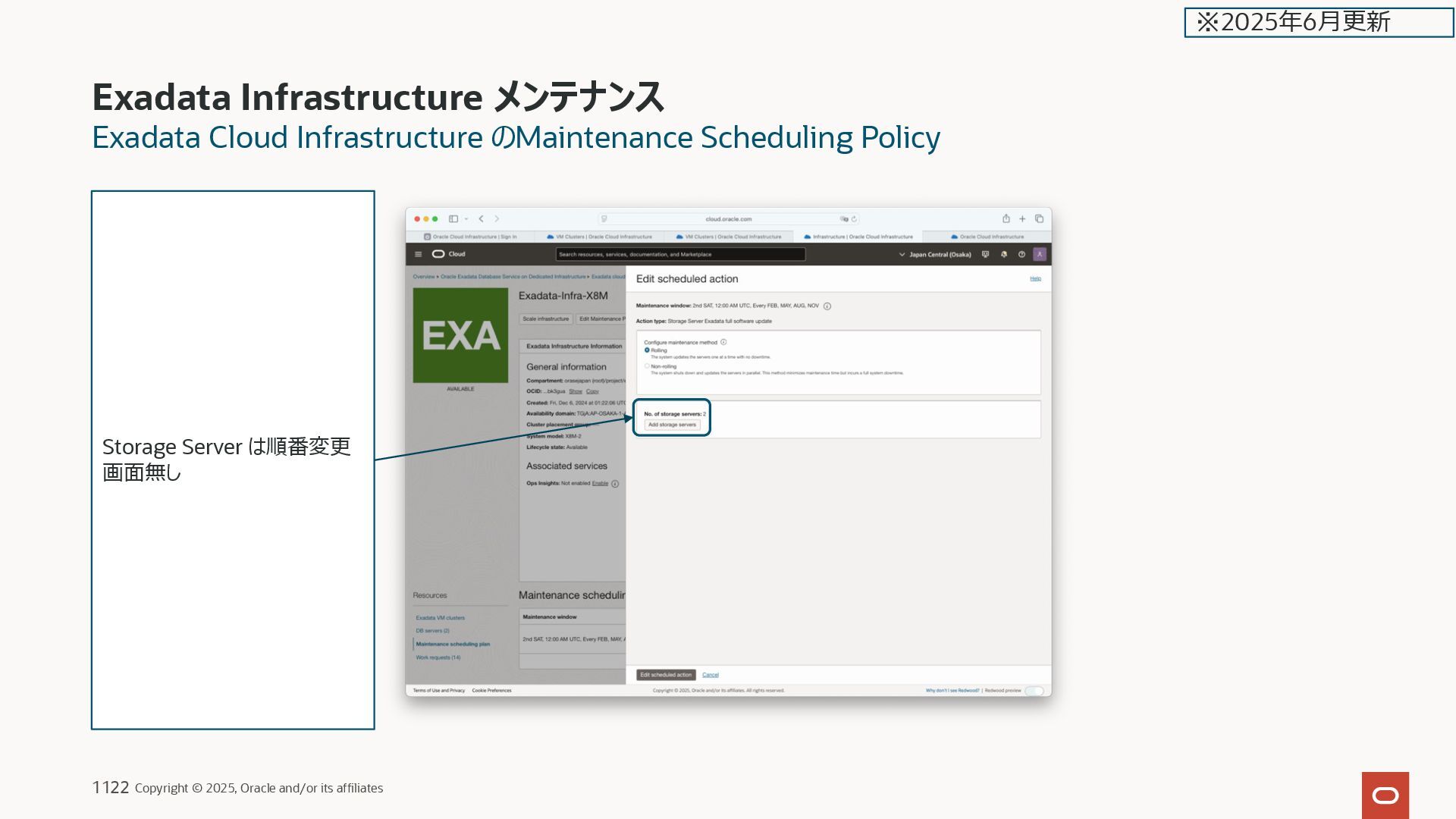Click the Cancel link
The width and height of the screenshot is (1456, 819).
[x=710, y=675]
